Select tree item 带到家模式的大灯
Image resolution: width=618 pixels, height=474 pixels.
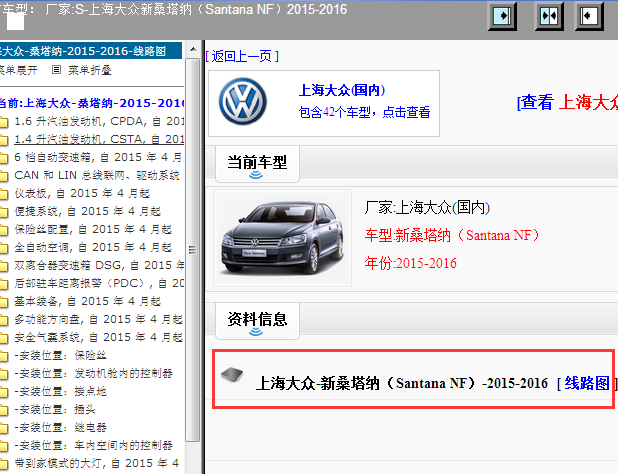point(97,463)
